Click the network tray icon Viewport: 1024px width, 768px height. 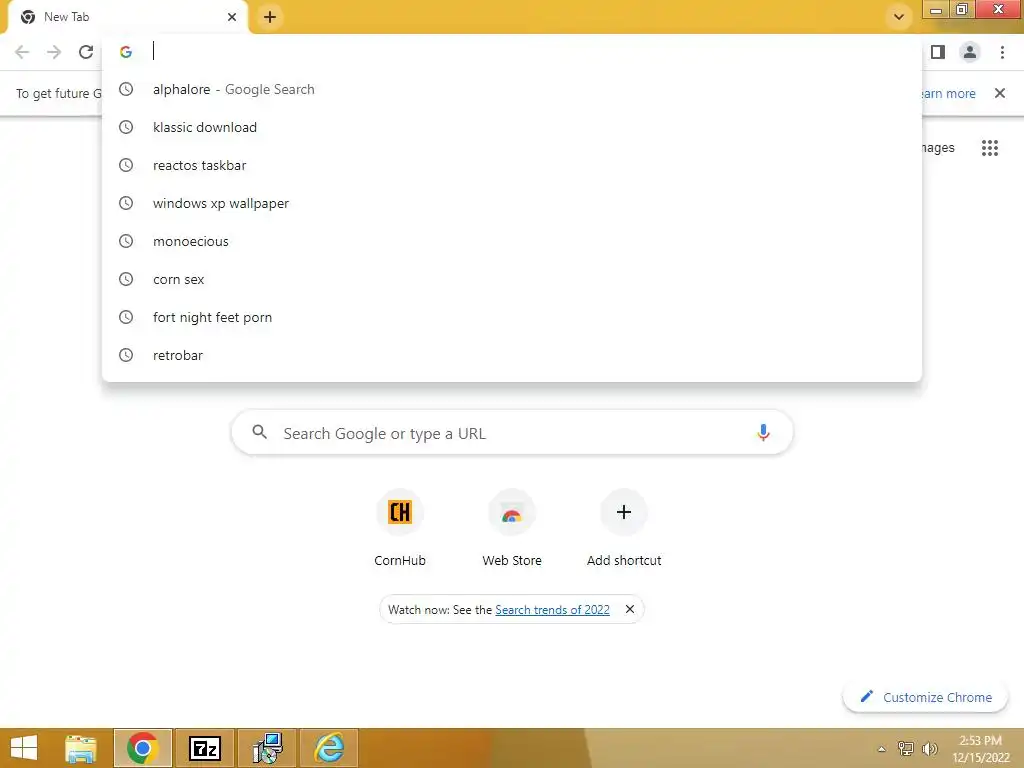click(906, 748)
